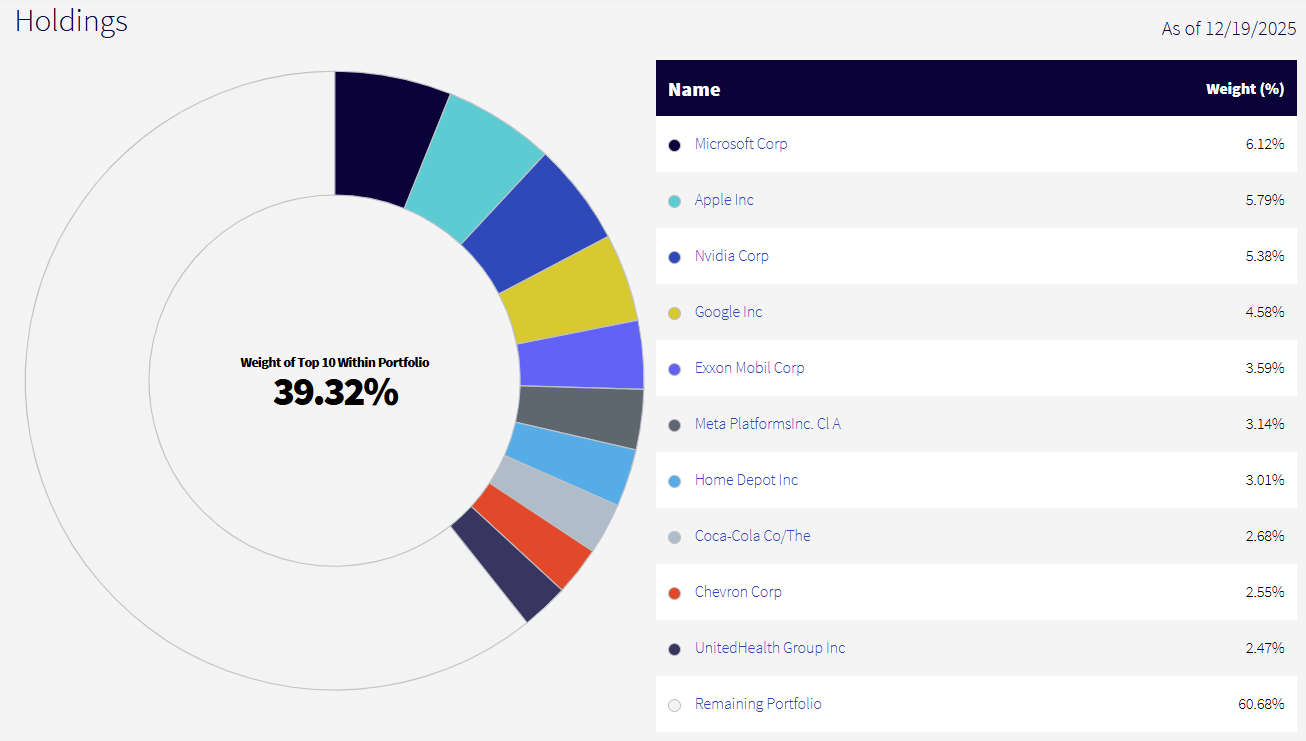Open the Microsoft Corp holding link
The height and width of the screenshot is (741, 1306).
click(x=740, y=143)
